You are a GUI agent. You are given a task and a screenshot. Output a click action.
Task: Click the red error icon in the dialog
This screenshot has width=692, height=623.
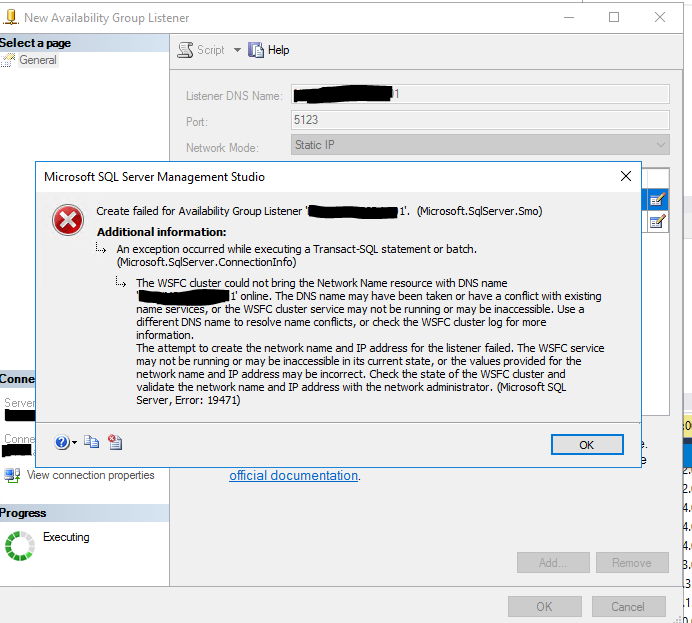(x=68, y=220)
